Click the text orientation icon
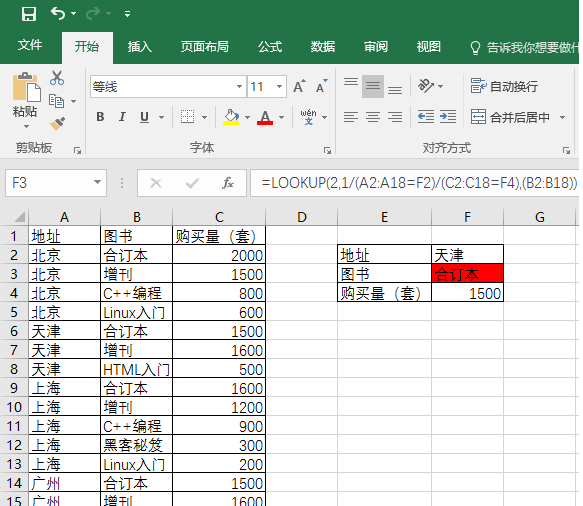The image size is (583, 506). coord(426,86)
